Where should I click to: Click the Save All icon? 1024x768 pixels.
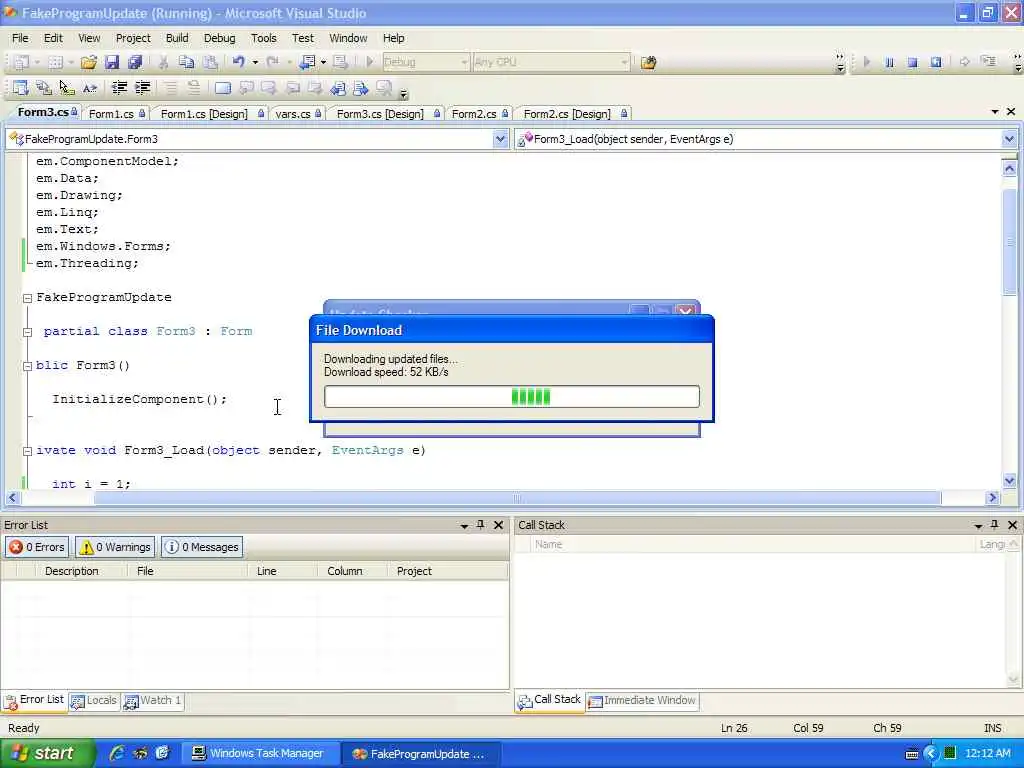tap(135, 62)
